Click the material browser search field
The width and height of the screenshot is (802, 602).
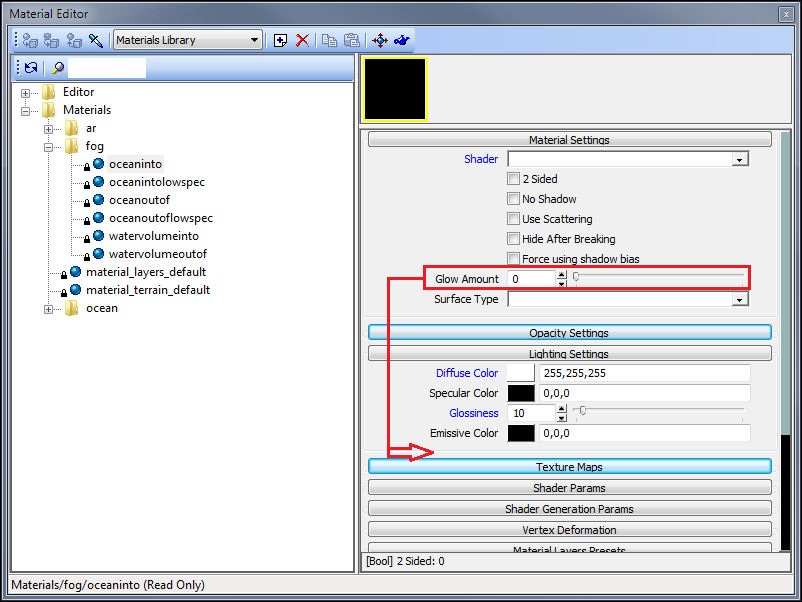click(107, 68)
